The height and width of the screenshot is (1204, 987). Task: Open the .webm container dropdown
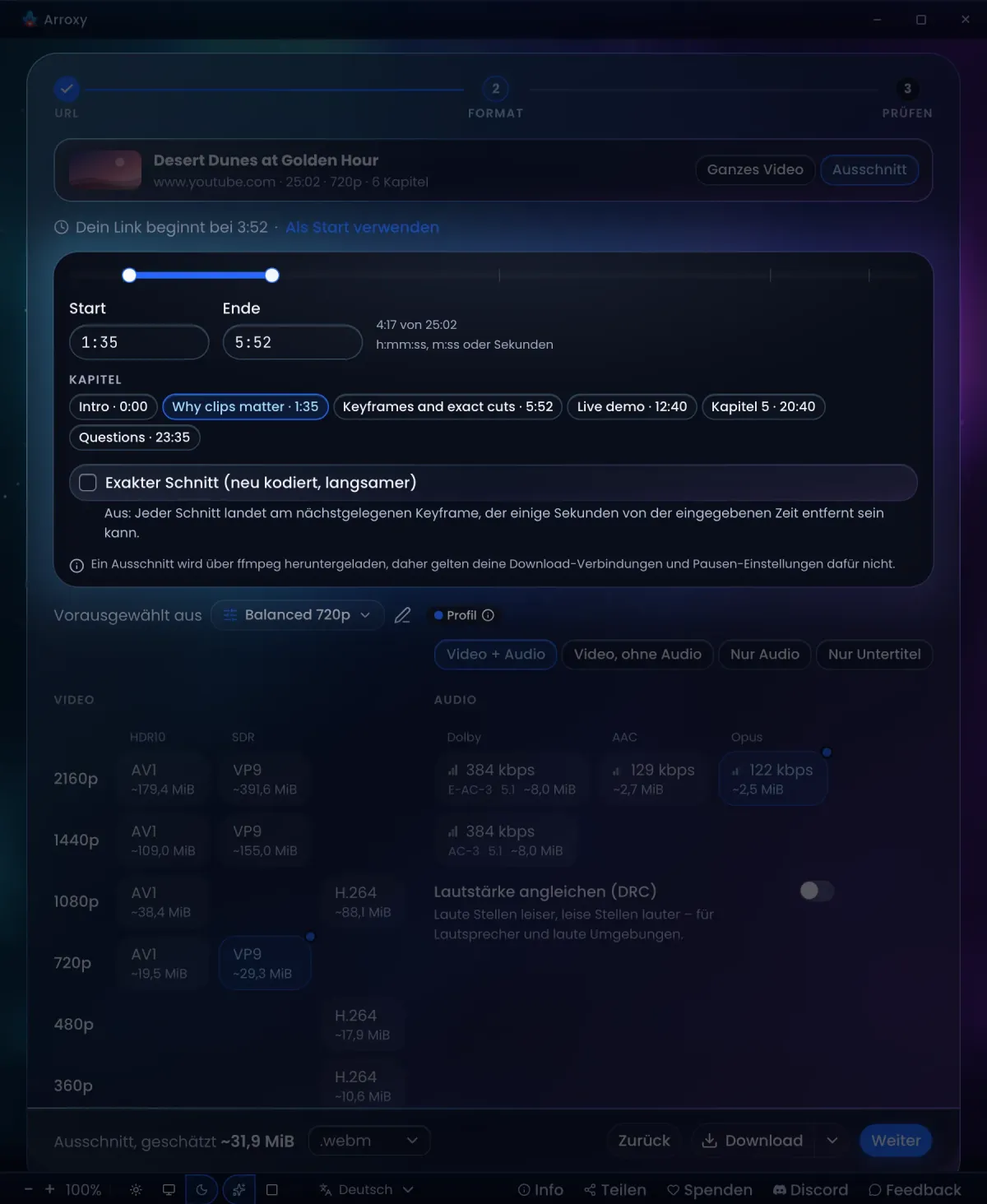point(369,1141)
